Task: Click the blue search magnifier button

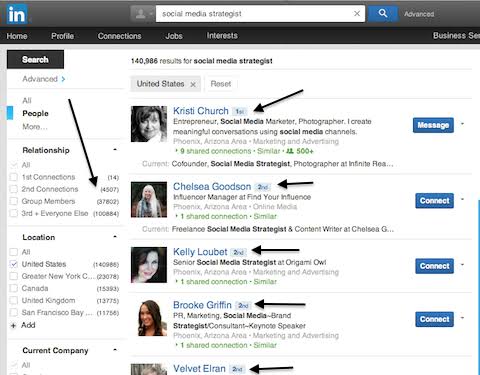Action: [x=383, y=14]
